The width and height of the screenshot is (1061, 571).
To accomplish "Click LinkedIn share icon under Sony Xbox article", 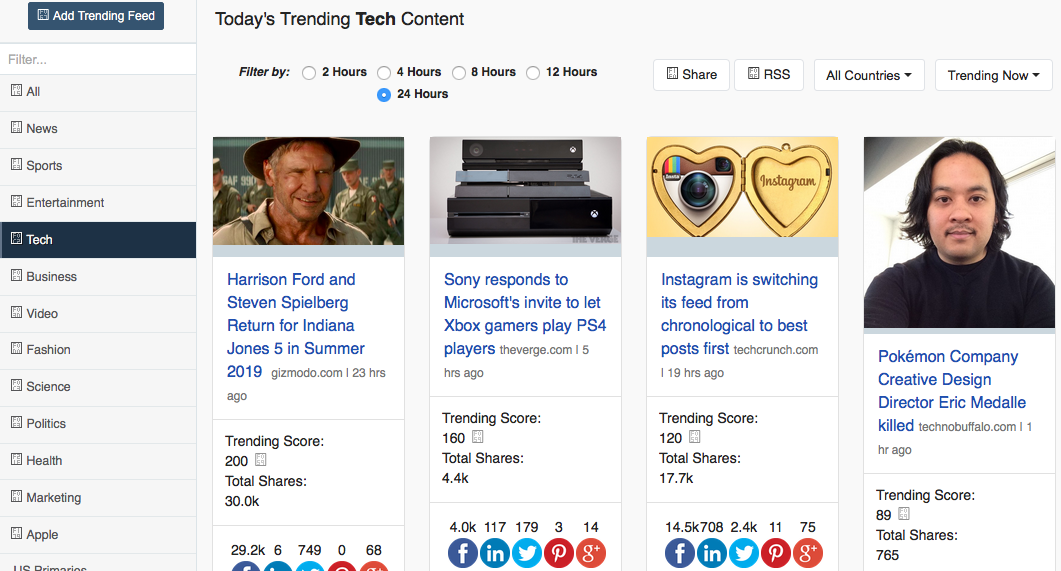I will click(x=495, y=553).
